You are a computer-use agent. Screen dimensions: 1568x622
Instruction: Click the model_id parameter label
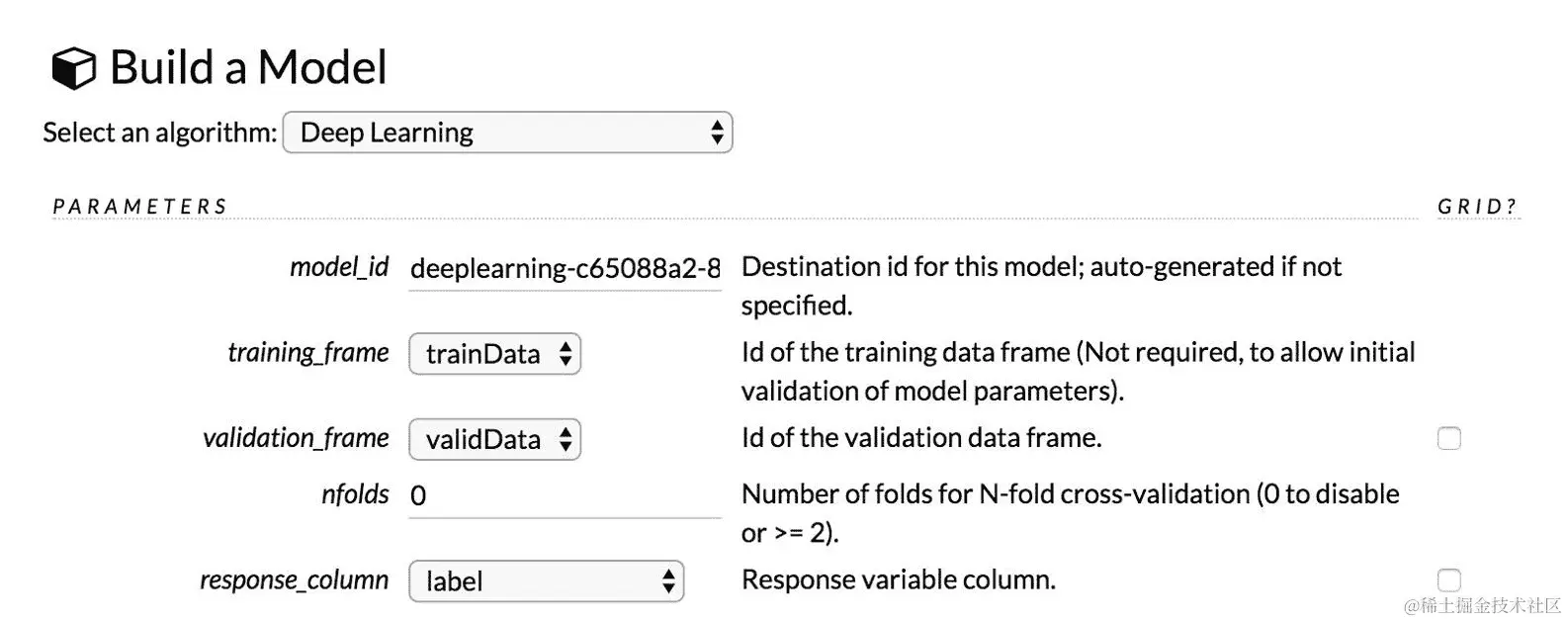tap(339, 267)
